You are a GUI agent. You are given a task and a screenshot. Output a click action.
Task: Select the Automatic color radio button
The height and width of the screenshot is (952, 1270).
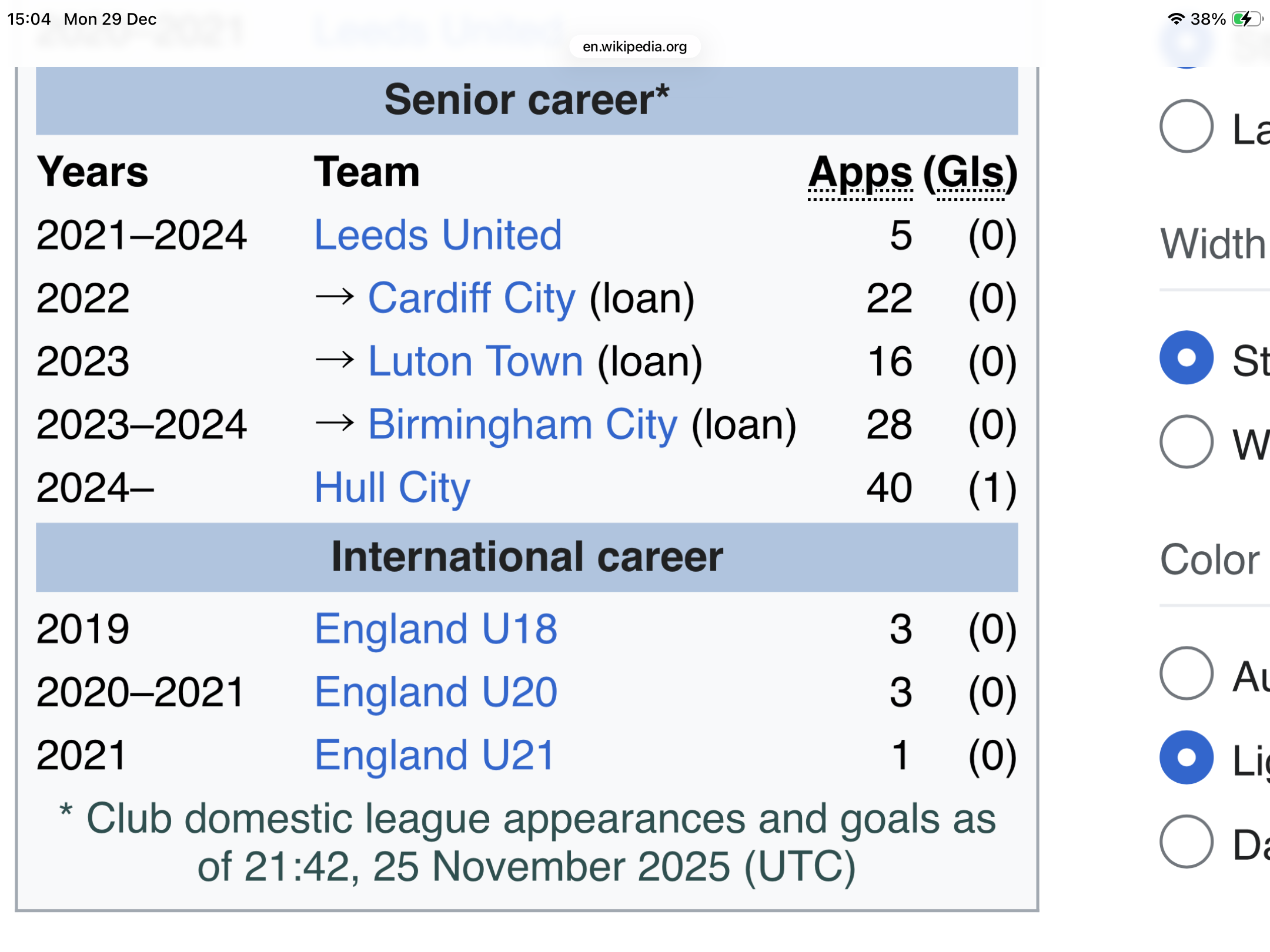click(x=1187, y=673)
